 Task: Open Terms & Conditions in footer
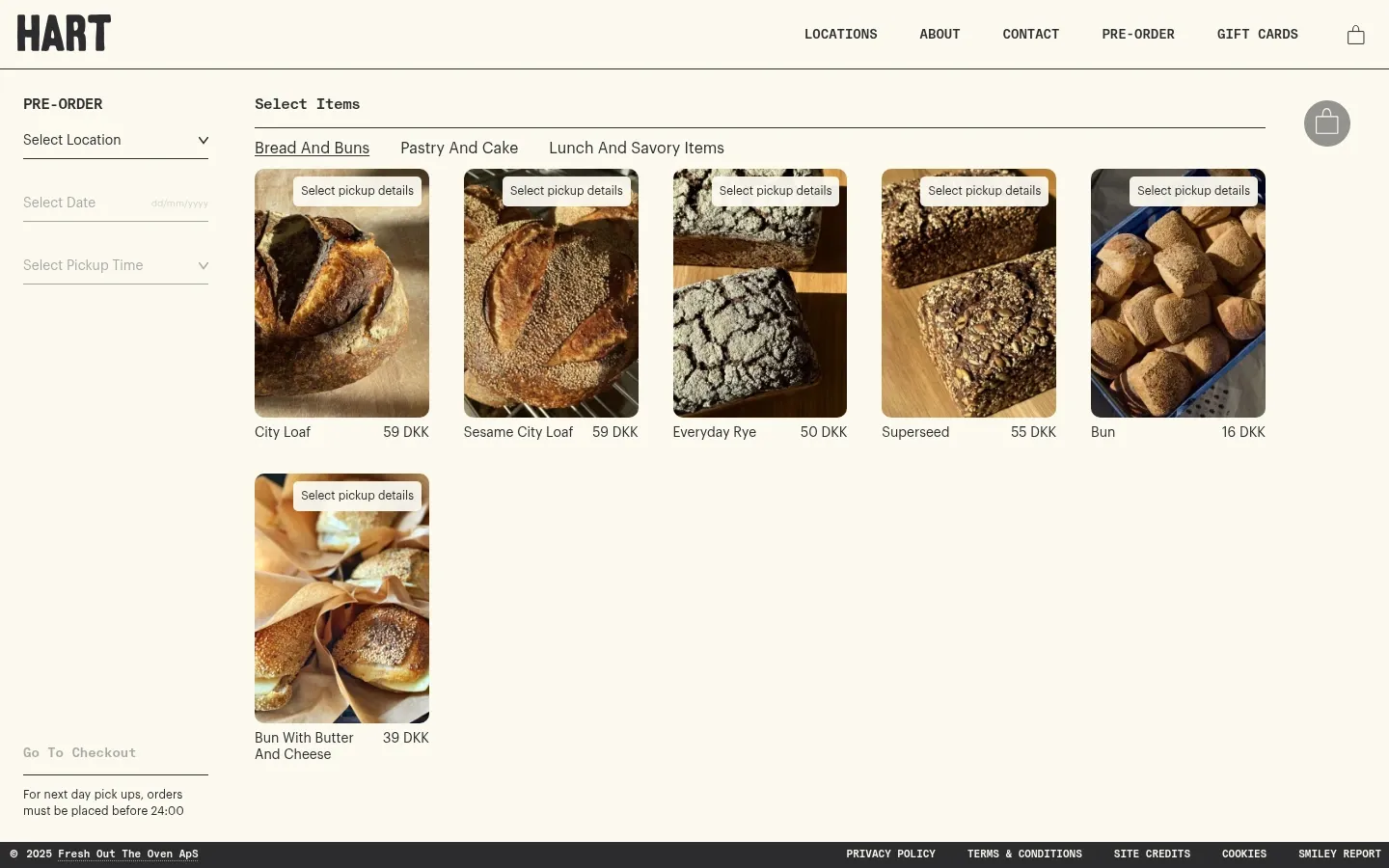click(1024, 854)
